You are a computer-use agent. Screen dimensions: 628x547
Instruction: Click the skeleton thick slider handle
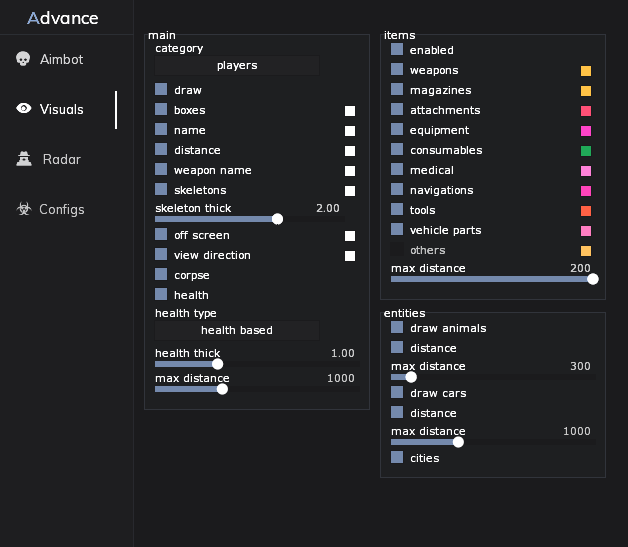(x=277, y=219)
